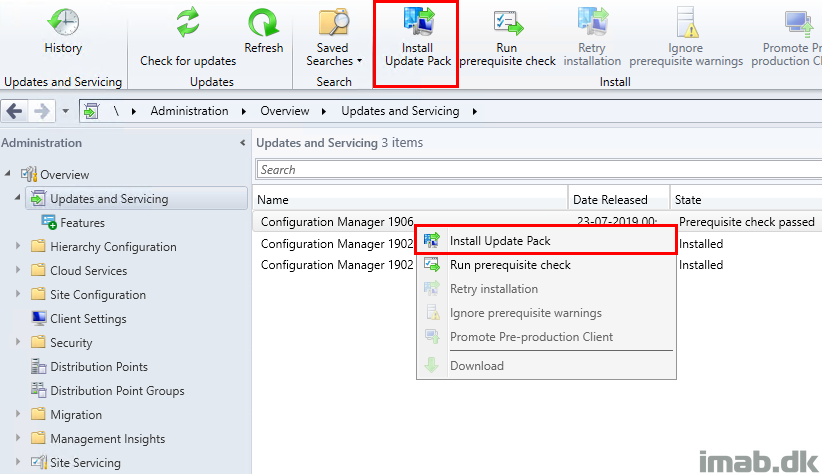Open breadcrumb arrow after Overview
Screen dimensions: 822x474
click(324, 111)
